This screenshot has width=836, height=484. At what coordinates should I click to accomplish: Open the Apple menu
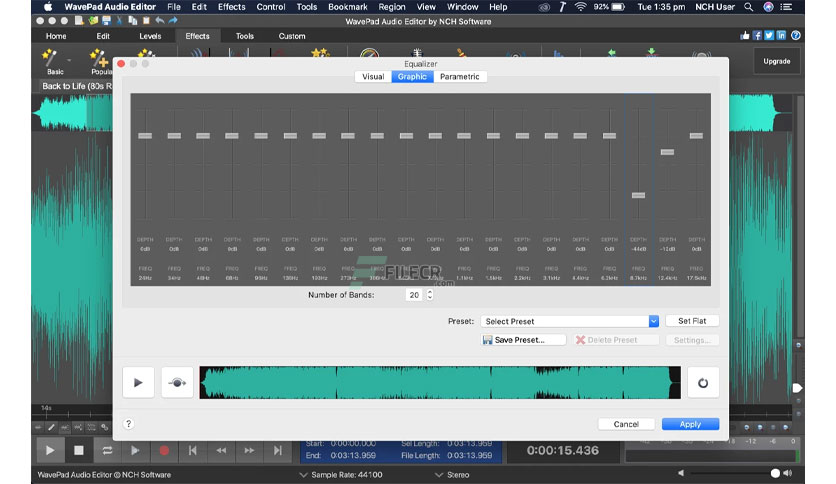[x=48, y=7]
